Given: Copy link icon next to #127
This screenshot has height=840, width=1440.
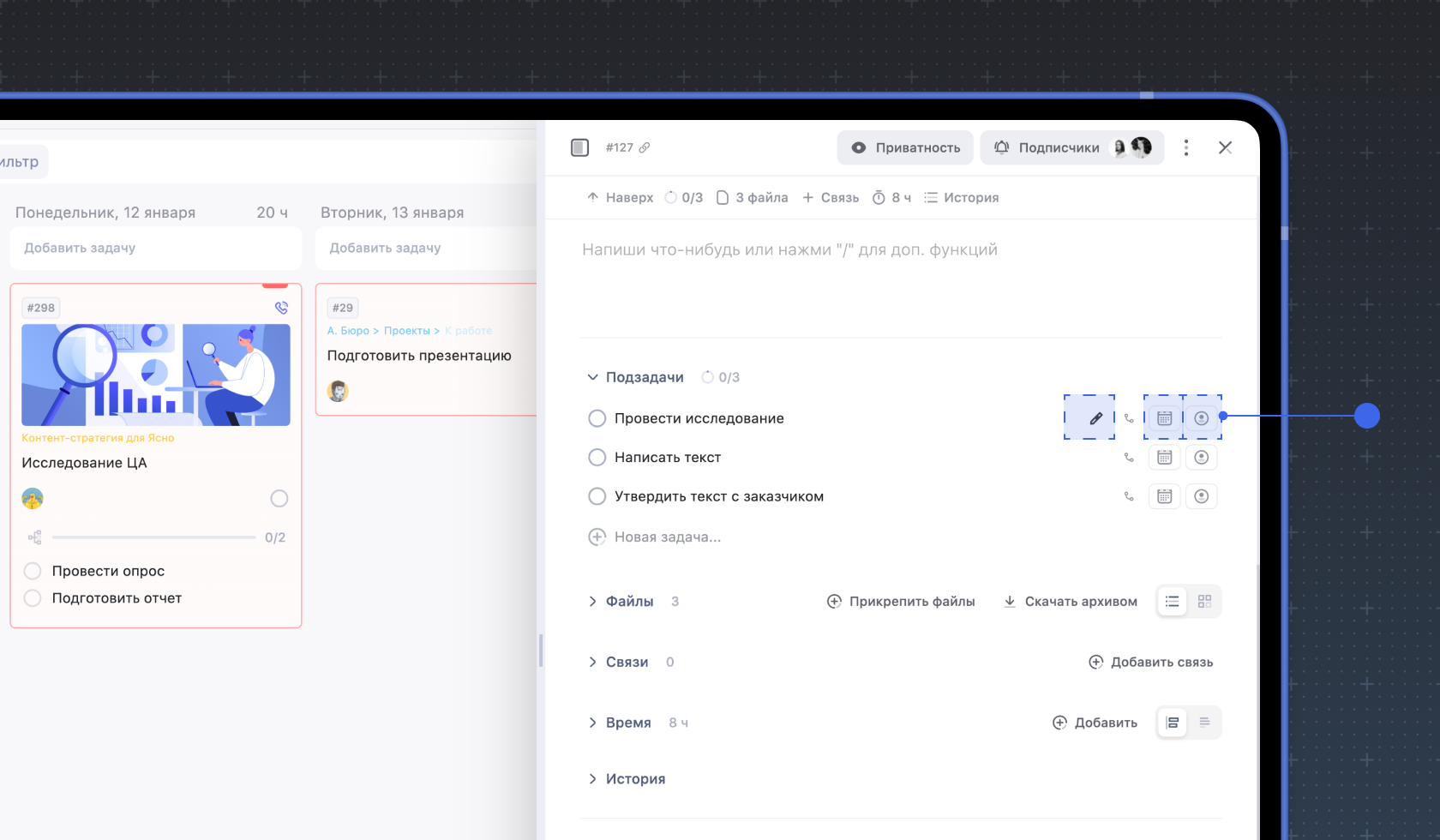Looking at the screenshot, I should coord(645,147).
